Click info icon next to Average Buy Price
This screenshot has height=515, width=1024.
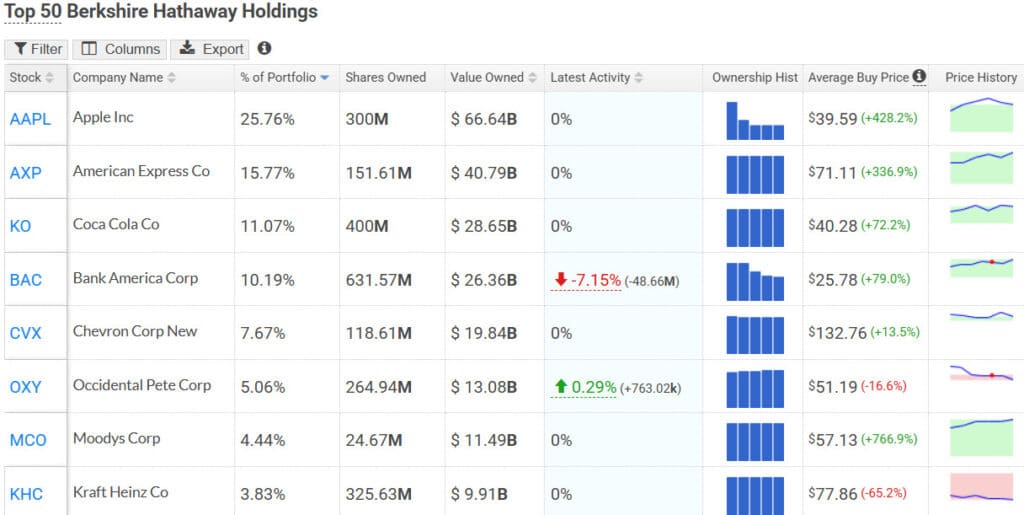coord(919,77)
